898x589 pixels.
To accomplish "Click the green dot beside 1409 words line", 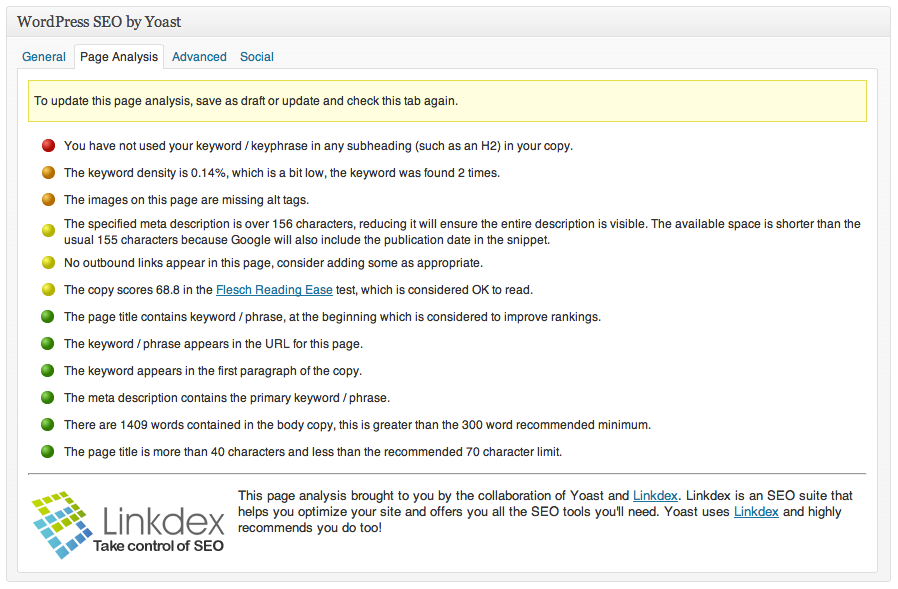I will point(48,425).
